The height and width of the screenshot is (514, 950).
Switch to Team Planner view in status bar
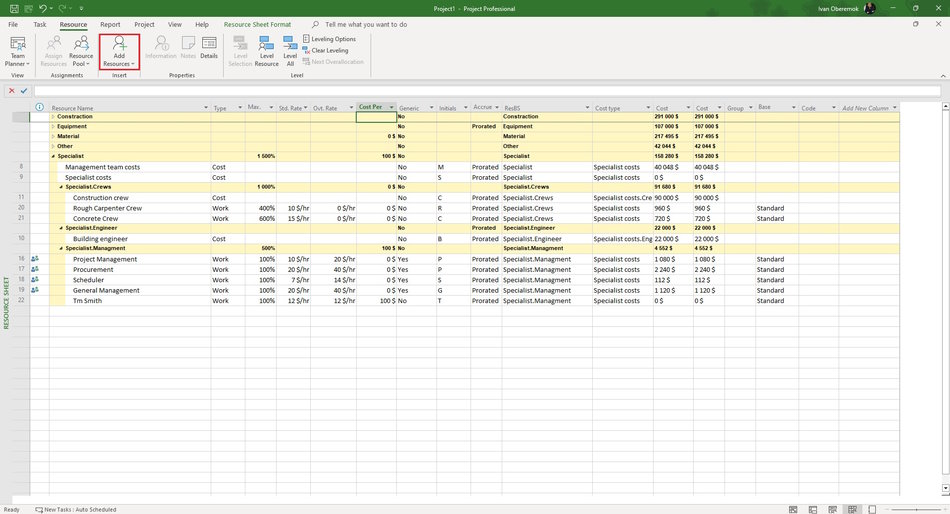(x=832, y=510)
